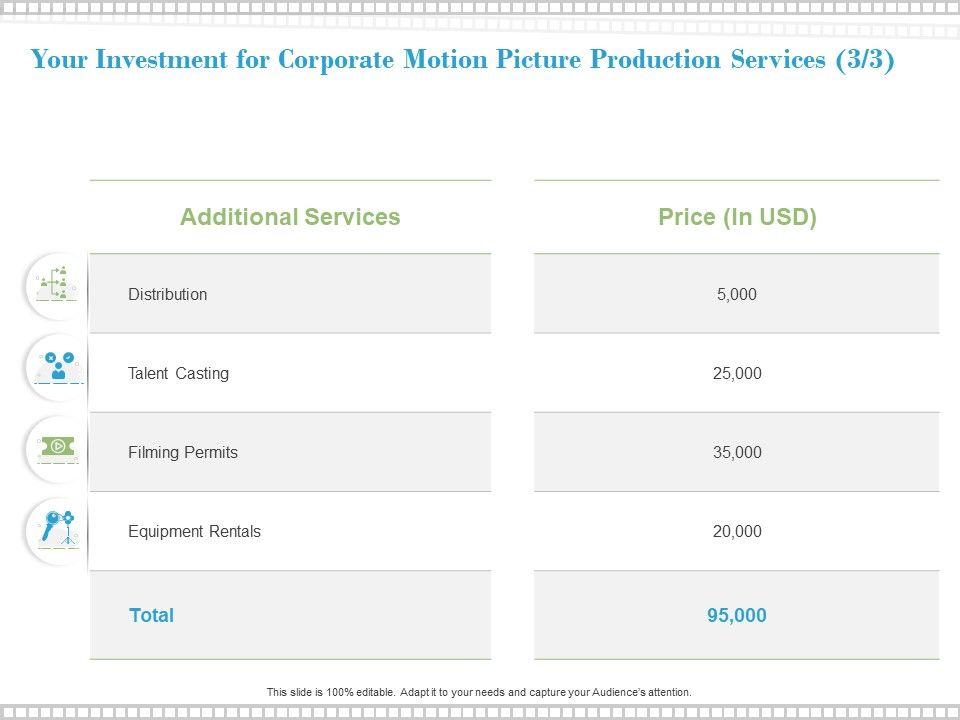Select the Distribution row label

(168, 294)
